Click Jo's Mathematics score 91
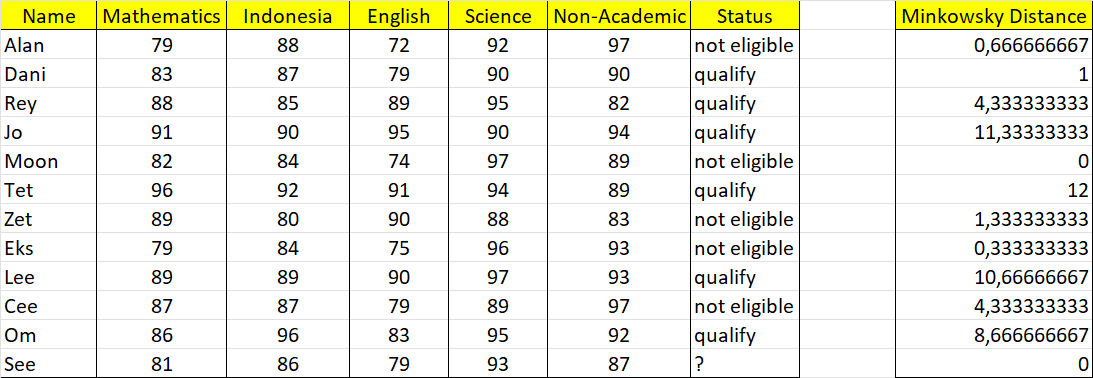This screenshot has width=1093, height=378. pyautogui.click(x=161, y=133)
